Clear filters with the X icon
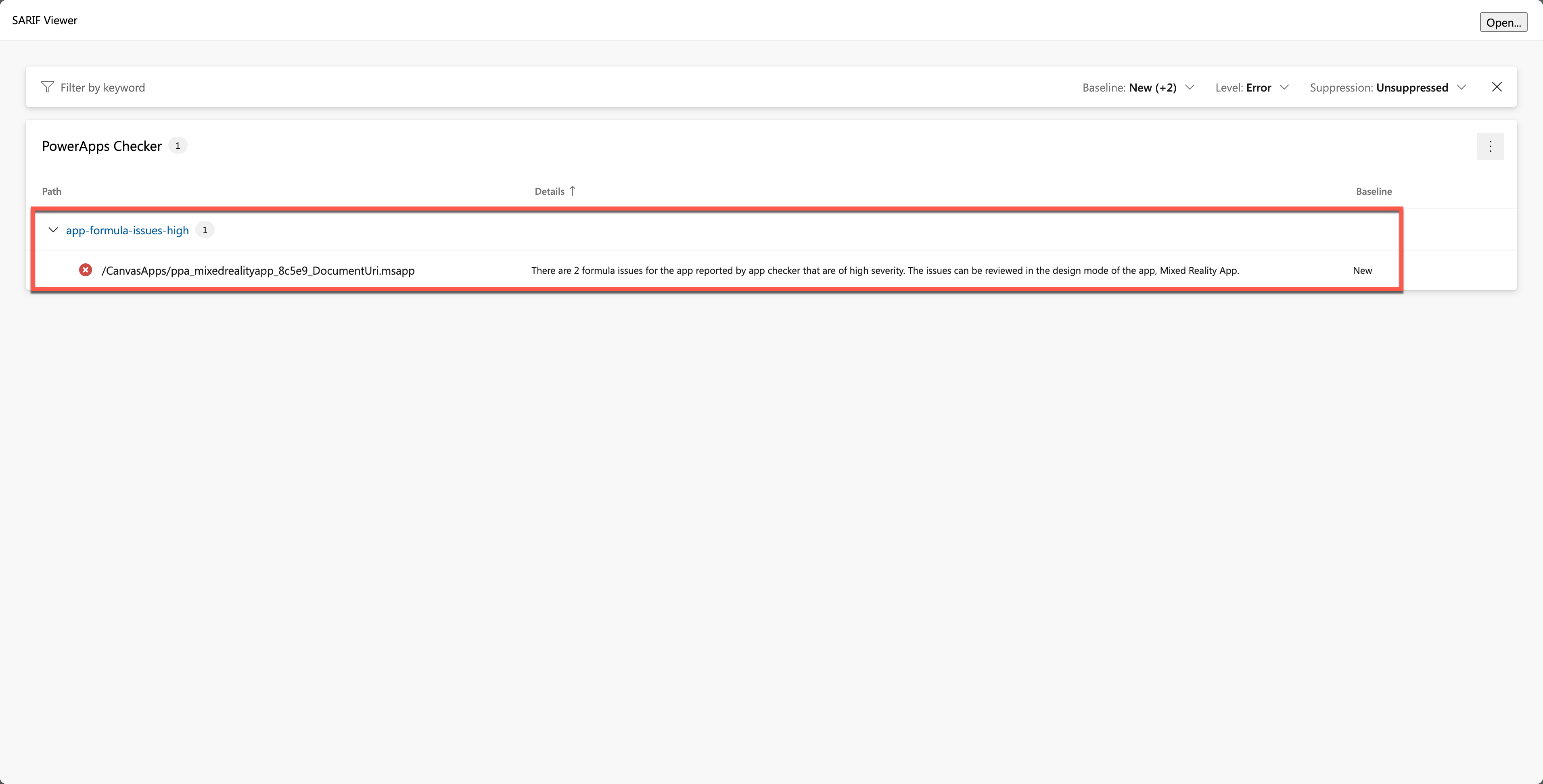The height and width of the screenshot is (784, 1543). [1496, 88]
